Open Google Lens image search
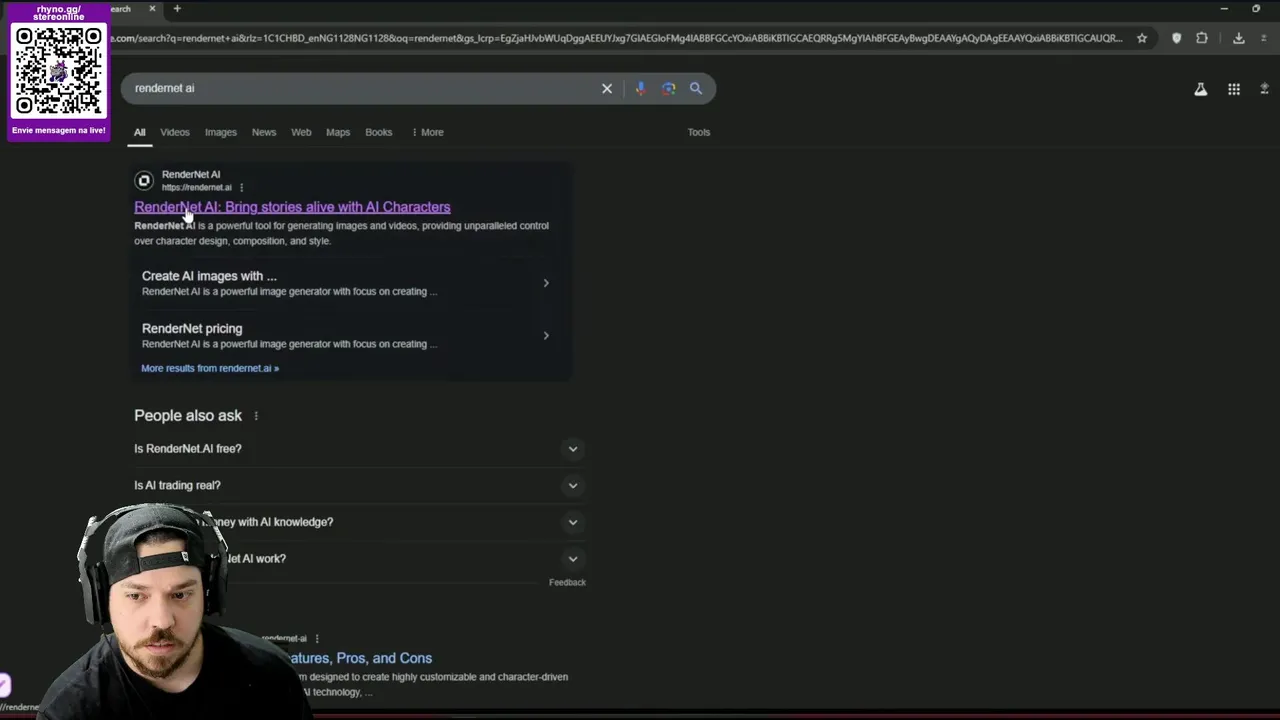The image size is (1280, 720). tap(669, 88)
